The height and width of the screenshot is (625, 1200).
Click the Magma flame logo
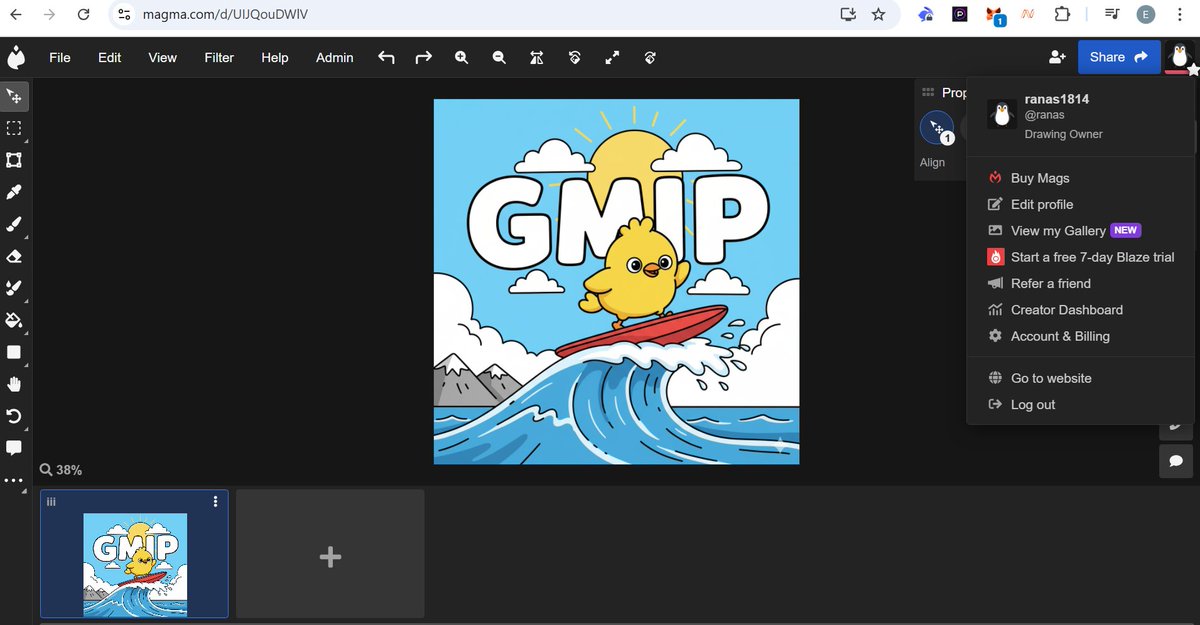[x=16, y=58]
